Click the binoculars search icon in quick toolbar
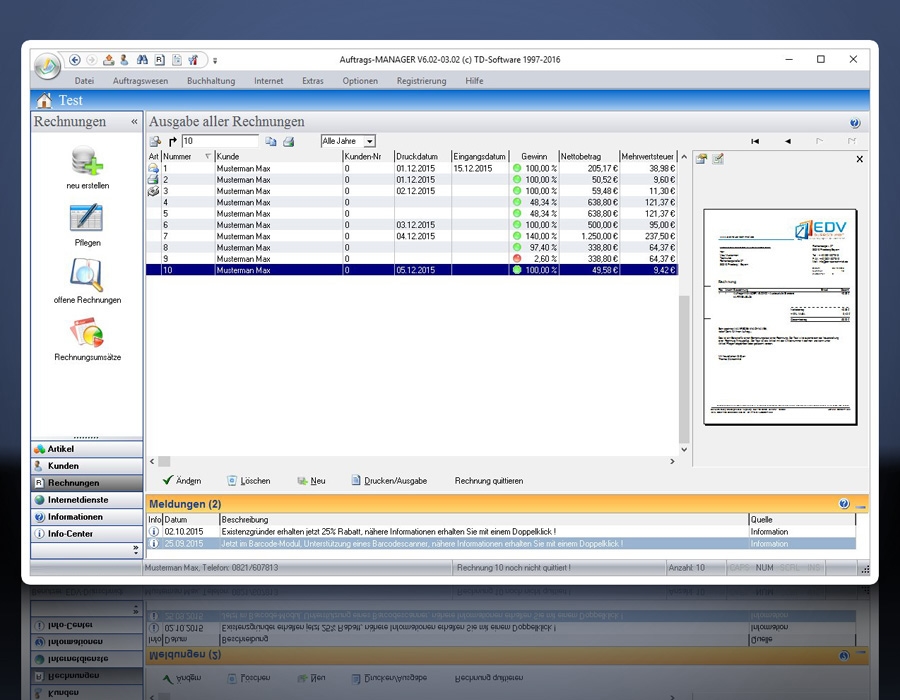The width and height of the screenshot is (900, 700). point(142,60)
